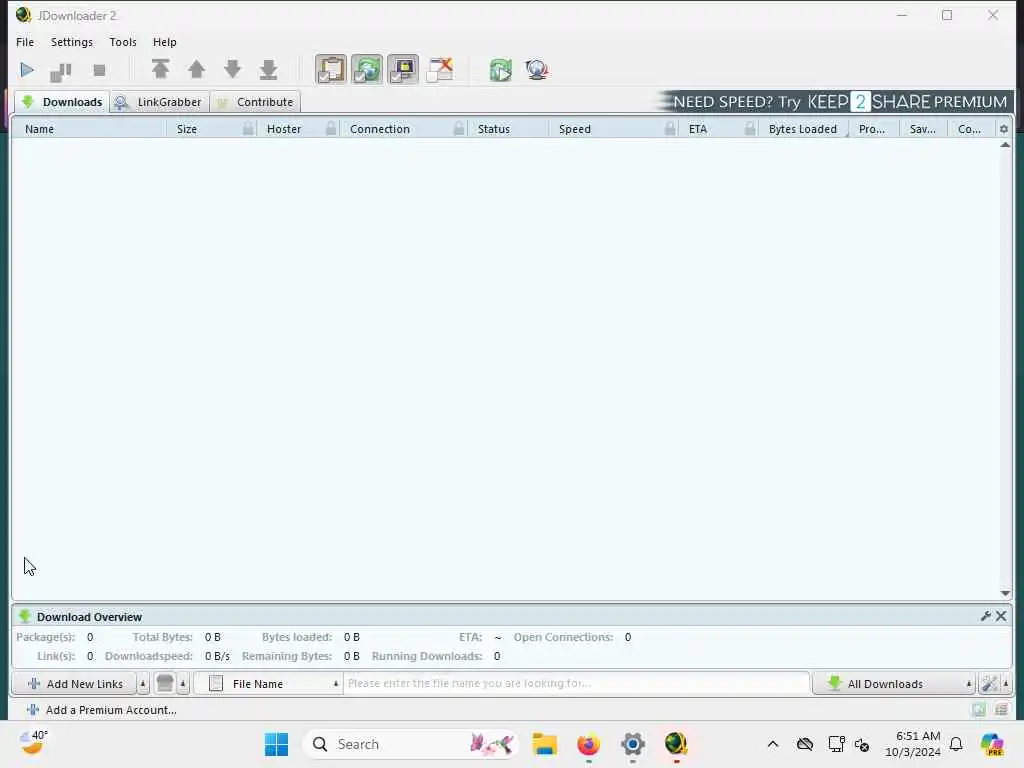The image size is (1024, 768).
Task: Stop all downloads with the square icon
Action: (99, 71)
